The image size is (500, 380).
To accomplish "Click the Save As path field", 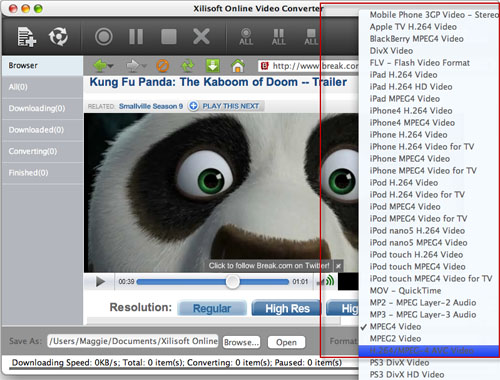I will pos(133,341).
